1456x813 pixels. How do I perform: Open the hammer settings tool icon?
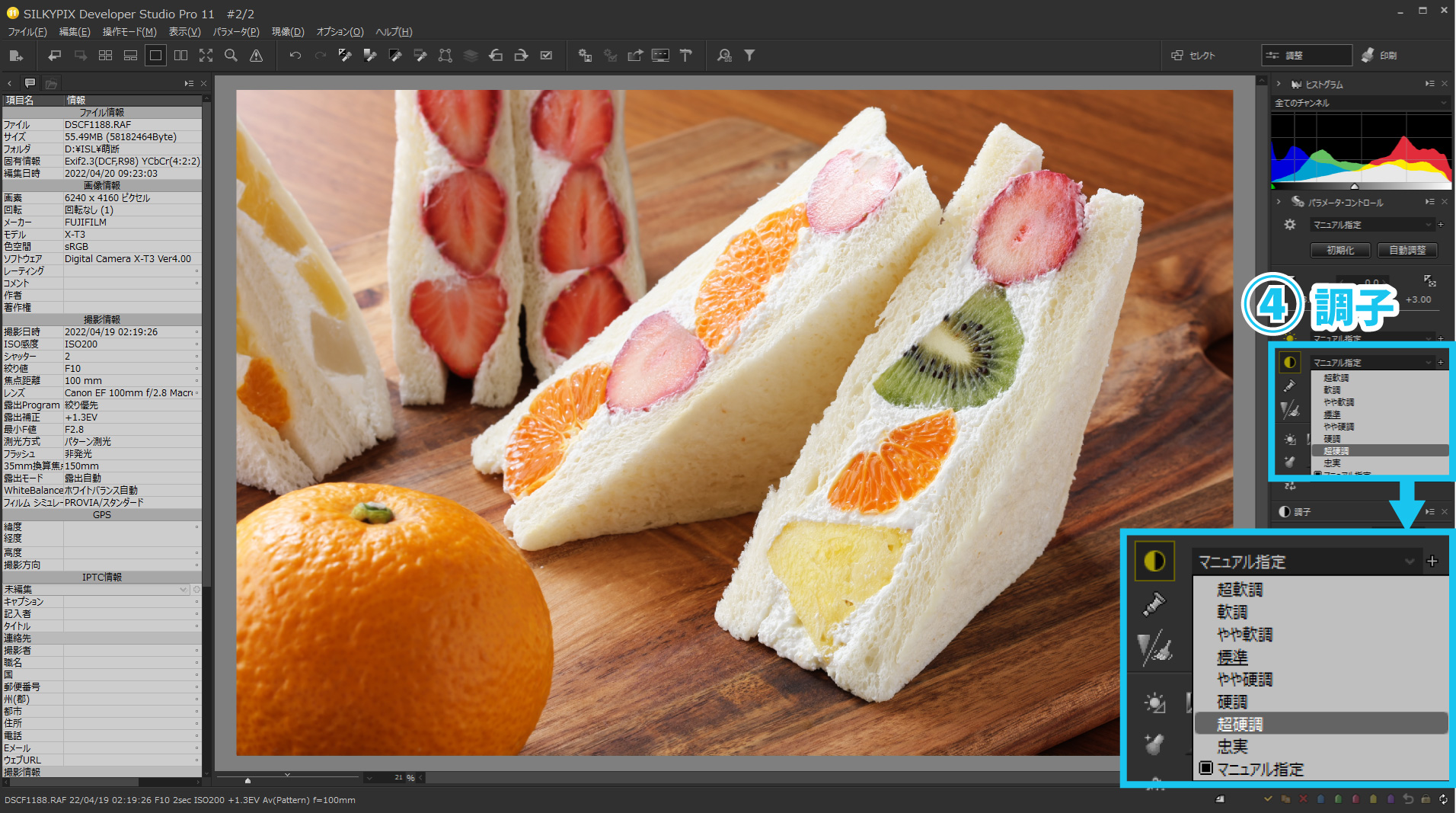click(686, 56)
